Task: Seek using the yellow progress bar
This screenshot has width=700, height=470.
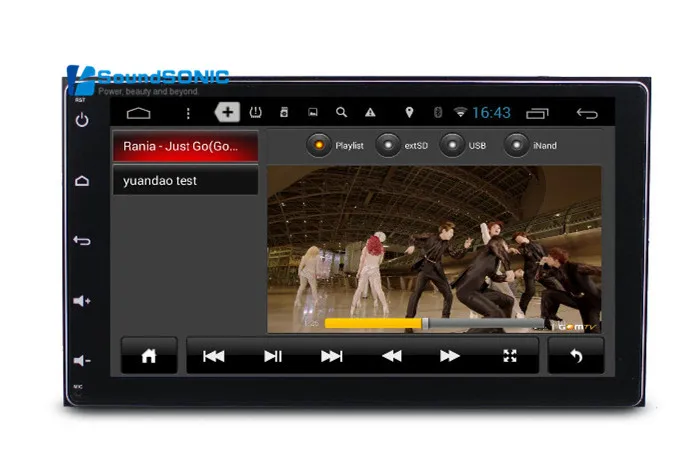Action: click(x=435, y=323)
